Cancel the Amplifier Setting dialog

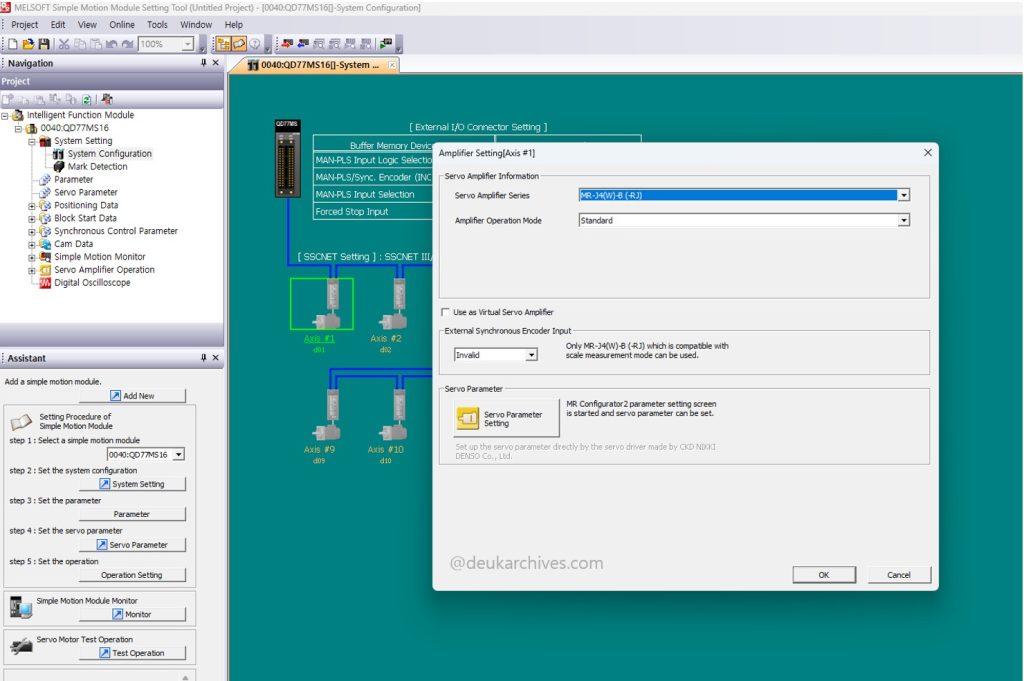pyautogui.click(x=899, y=575)
